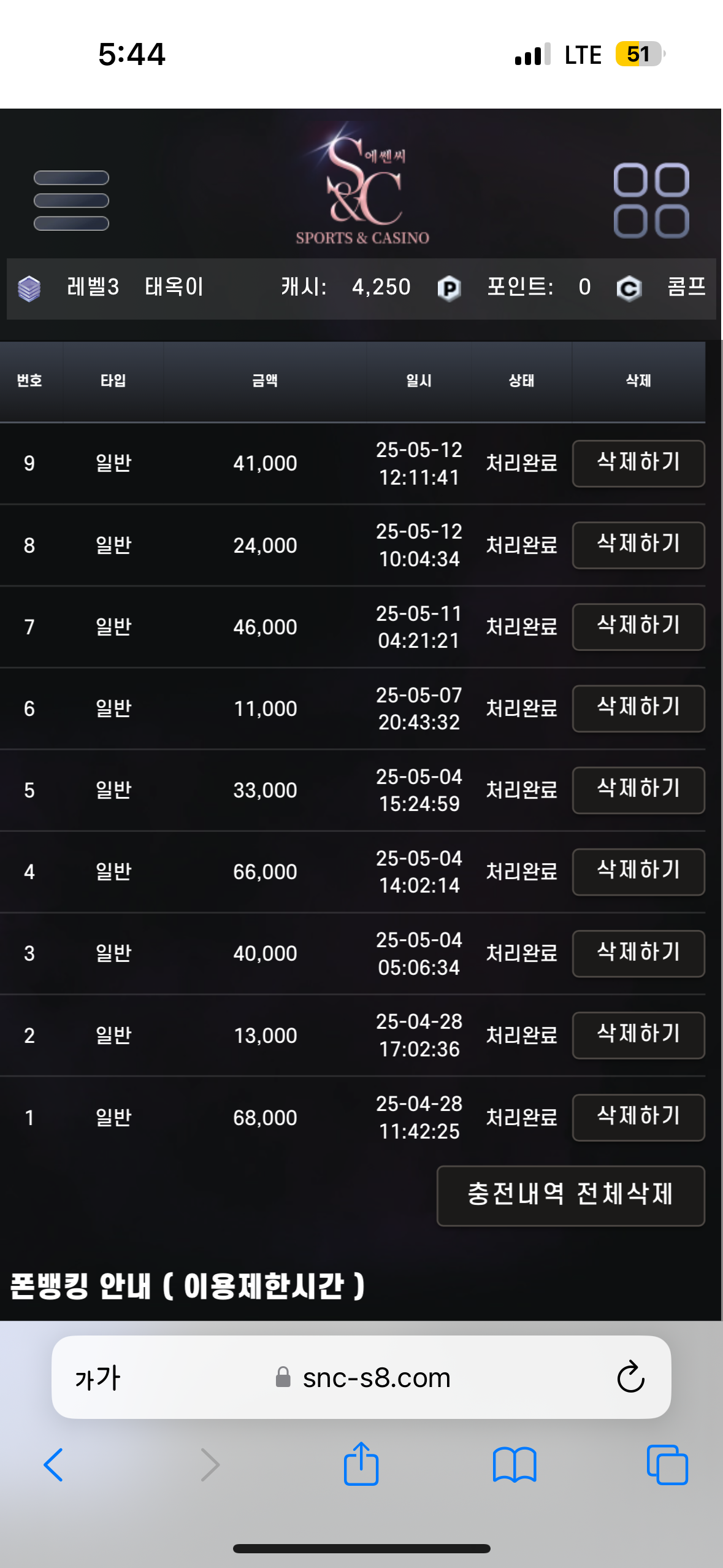The width and height of the screenshot is (723, 1568).
Task: Tap the 콤프 label in status bar
Action: 686,287
